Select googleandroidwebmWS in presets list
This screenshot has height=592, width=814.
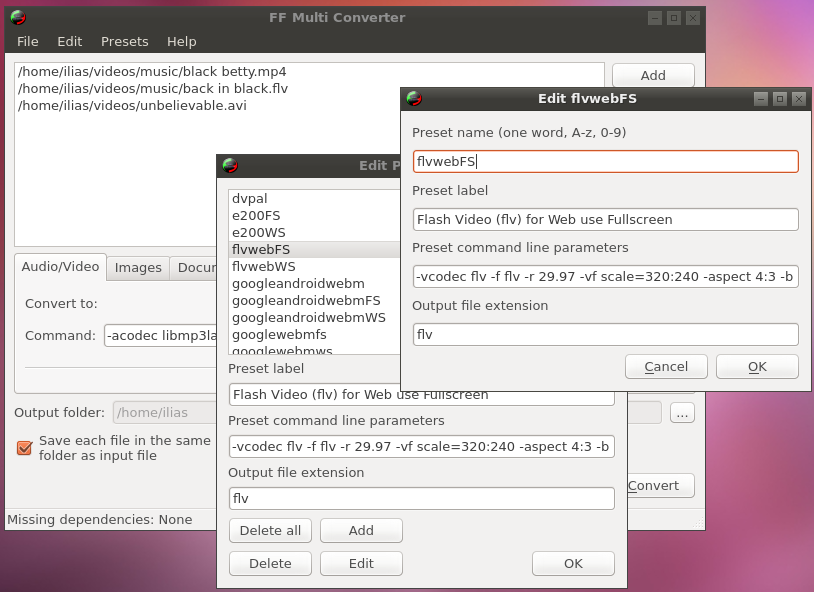pos(314,318)
